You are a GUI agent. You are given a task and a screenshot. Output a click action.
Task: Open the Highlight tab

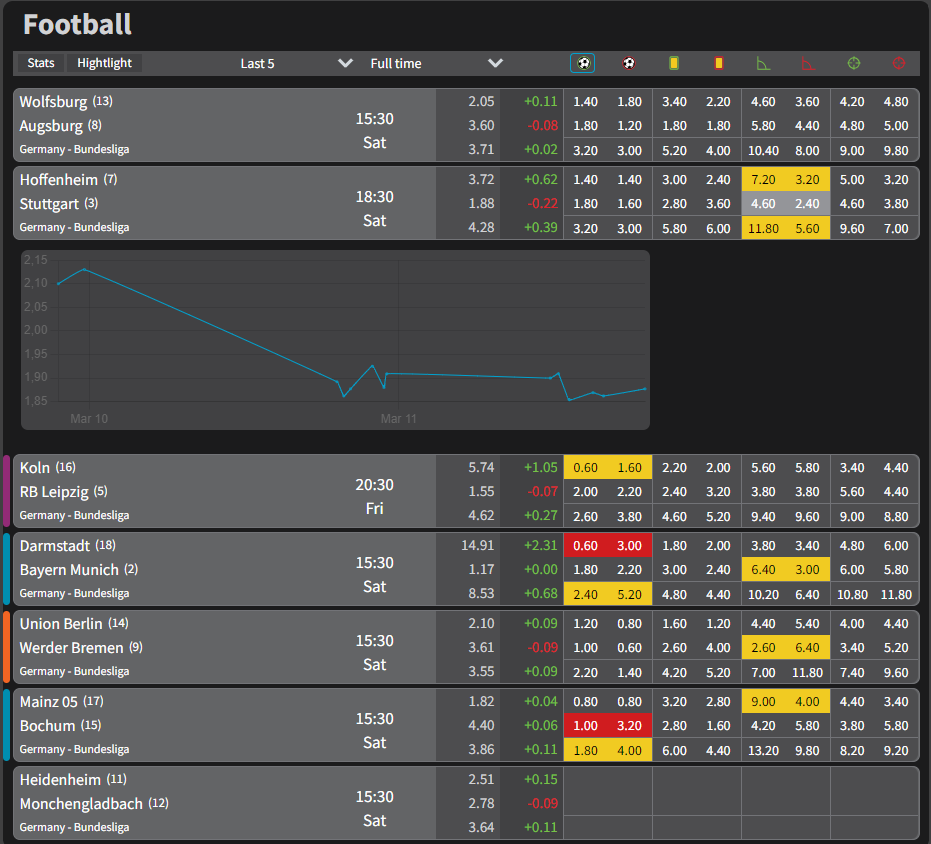(104, 63)
